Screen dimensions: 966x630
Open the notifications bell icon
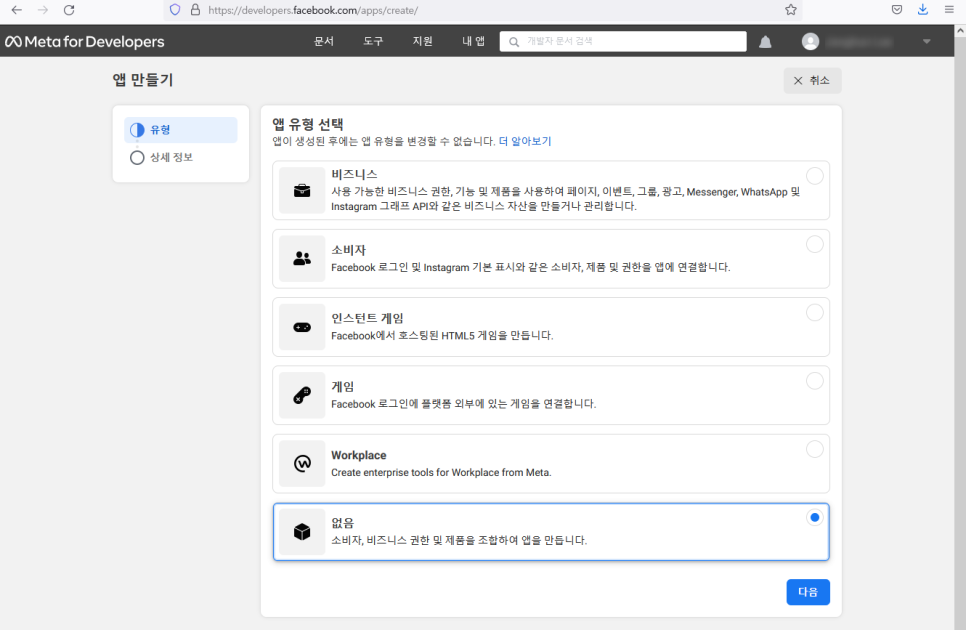[x=765, y=41]
